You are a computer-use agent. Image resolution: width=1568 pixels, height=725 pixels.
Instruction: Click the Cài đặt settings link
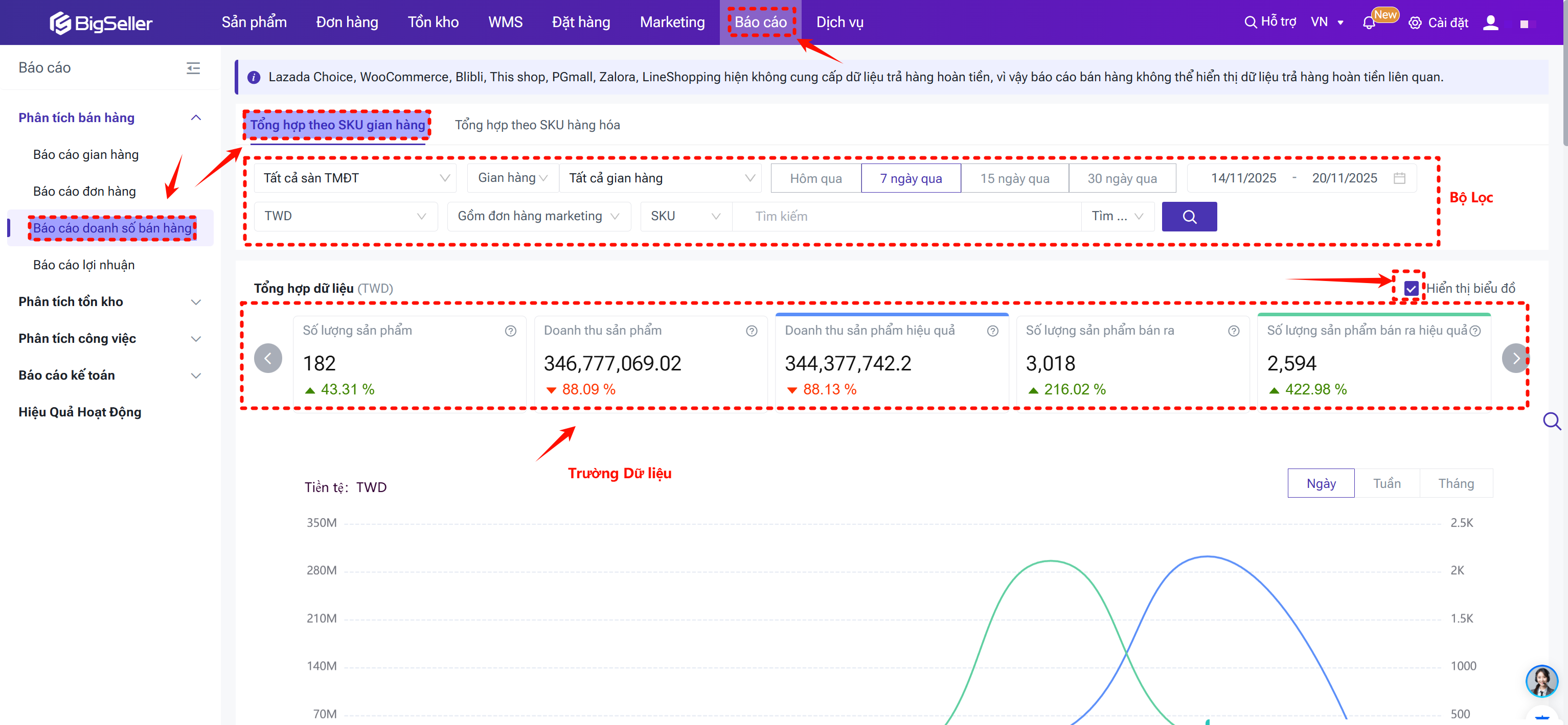point(1438,23)
